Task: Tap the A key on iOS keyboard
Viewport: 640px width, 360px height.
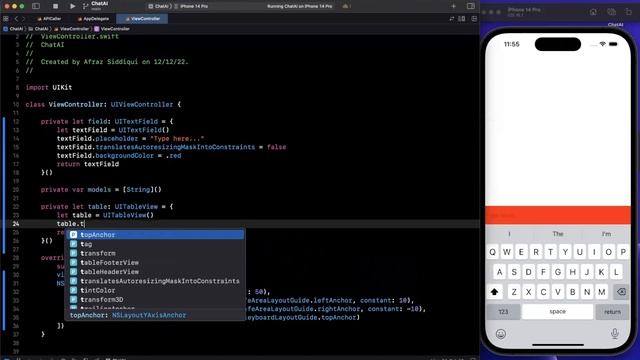Action: pos(500,271)
